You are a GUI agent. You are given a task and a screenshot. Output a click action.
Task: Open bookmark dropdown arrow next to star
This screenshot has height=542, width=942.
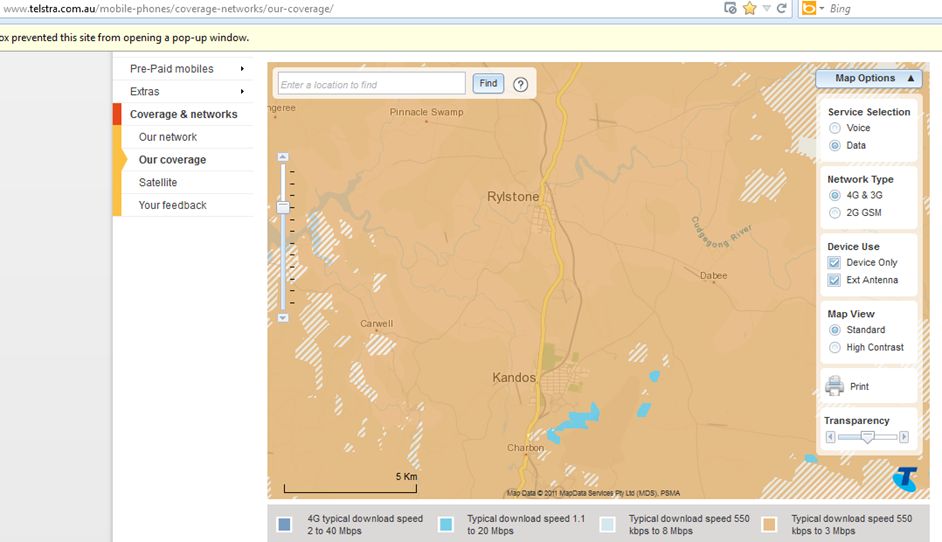(767, 8)
